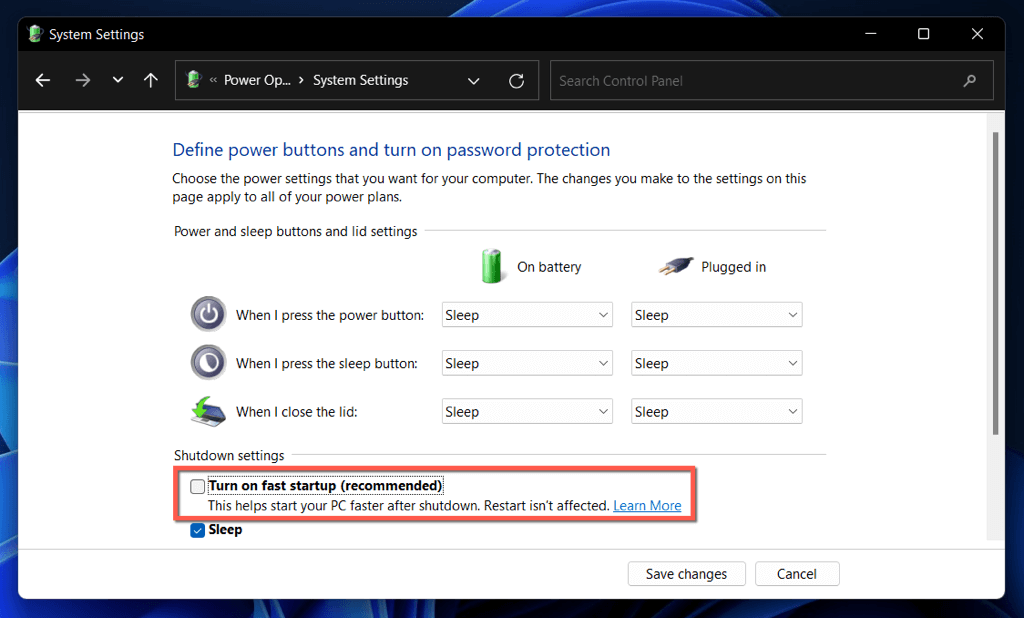
Task: Open sleep button Plugged in dropdown
Action: point(716,363)
